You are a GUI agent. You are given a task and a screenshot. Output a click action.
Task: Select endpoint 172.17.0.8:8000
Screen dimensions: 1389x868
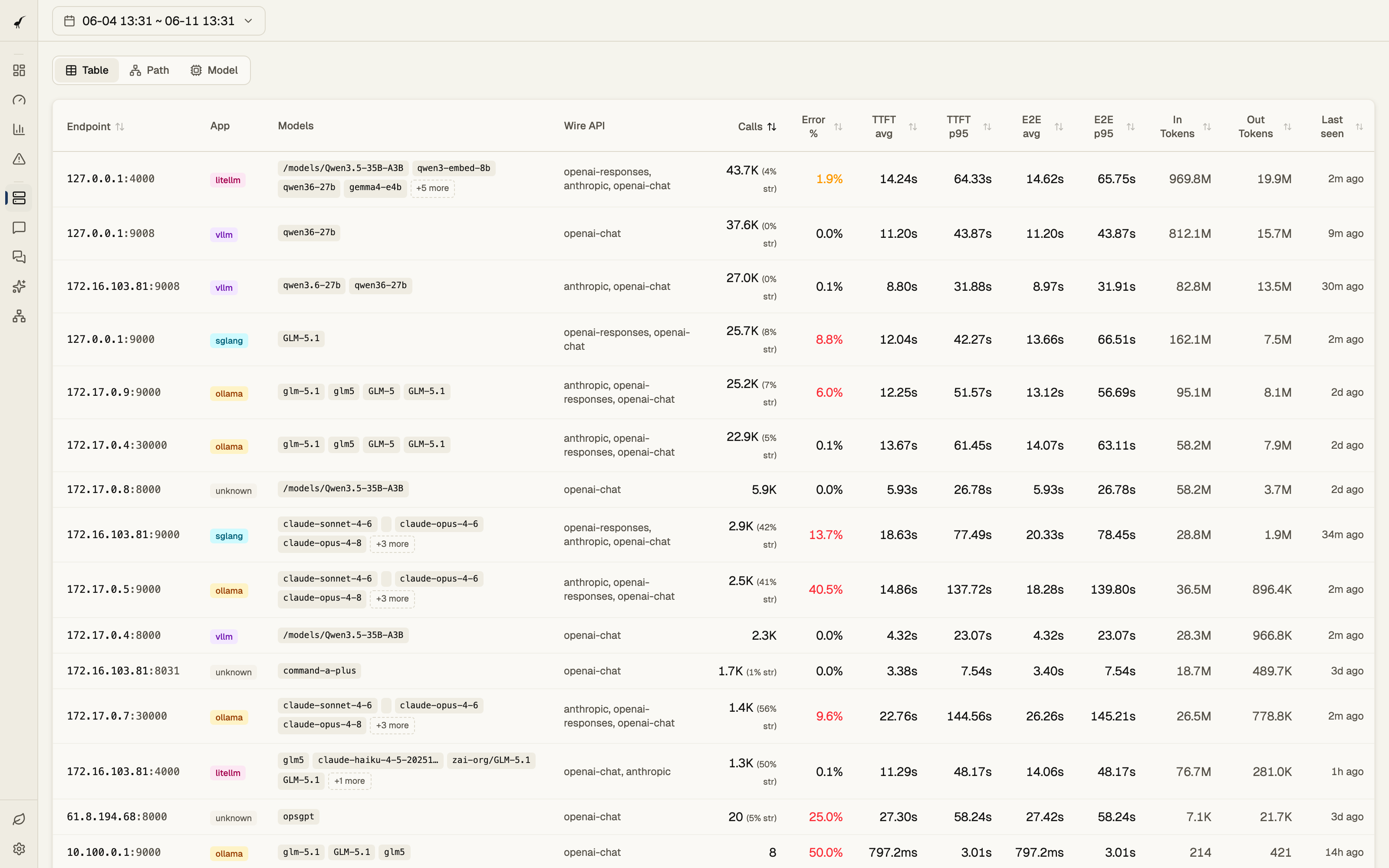tap(114, 490)
